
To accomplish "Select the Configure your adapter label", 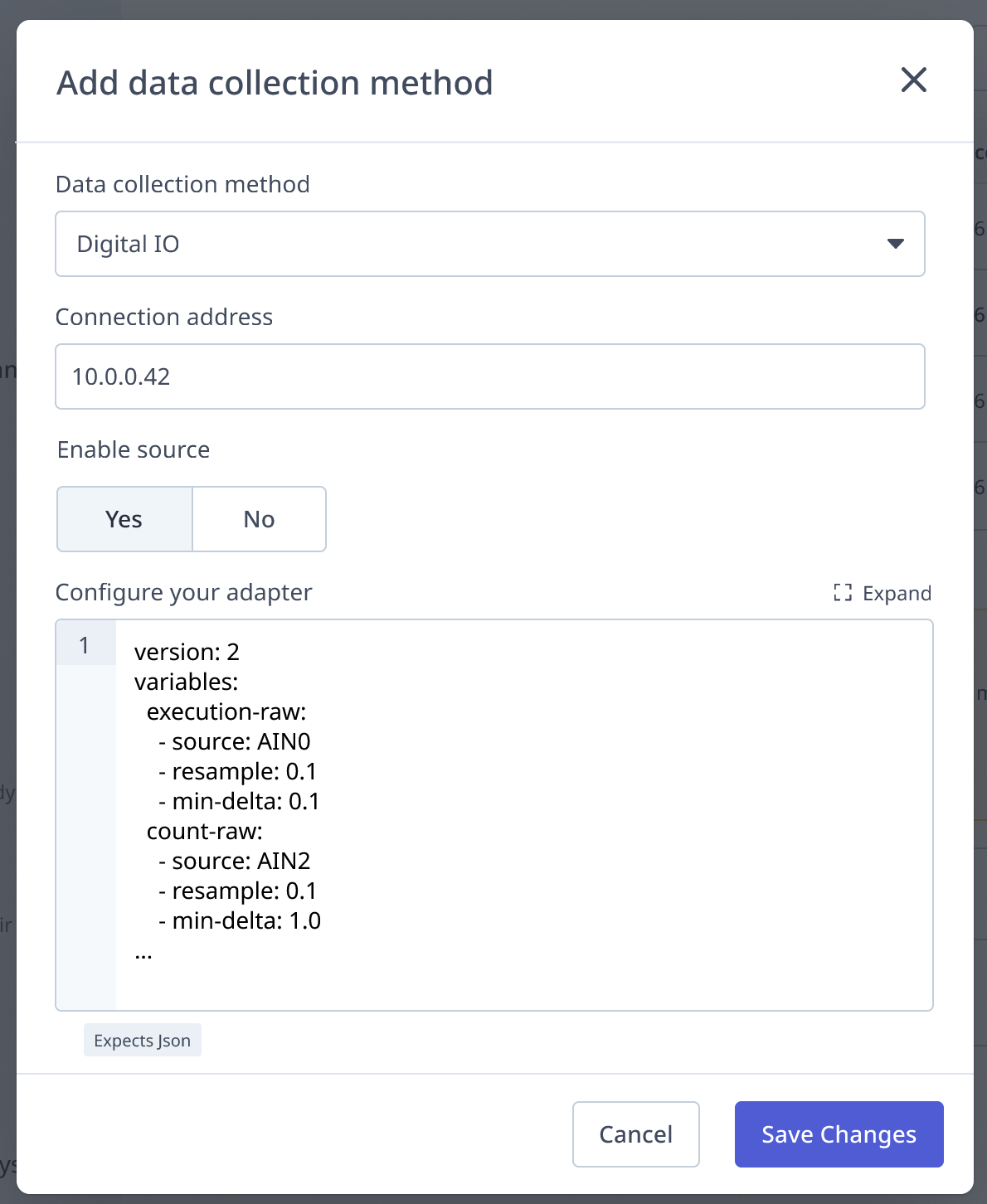I will pos(183,592).
